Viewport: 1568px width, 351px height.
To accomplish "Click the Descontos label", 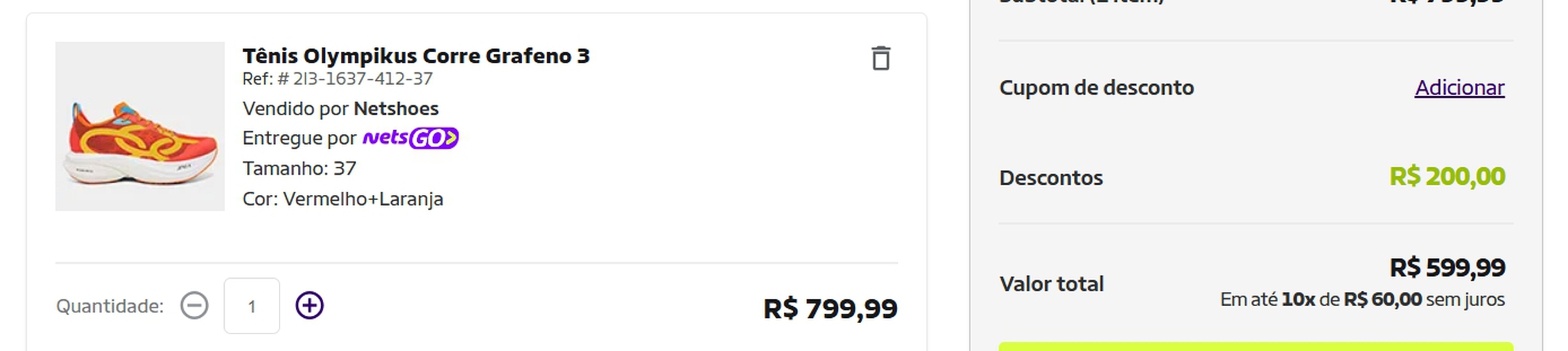I will (x=1051, y=178).
